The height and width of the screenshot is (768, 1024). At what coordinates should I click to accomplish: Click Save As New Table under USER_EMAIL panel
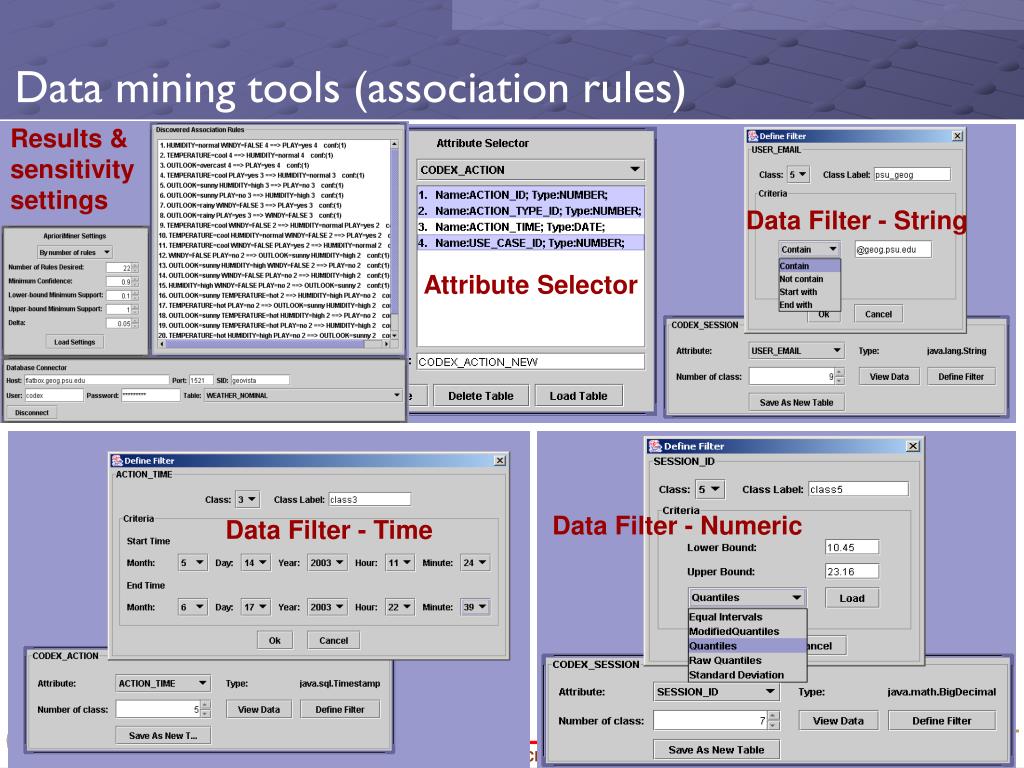pos(796,403)
